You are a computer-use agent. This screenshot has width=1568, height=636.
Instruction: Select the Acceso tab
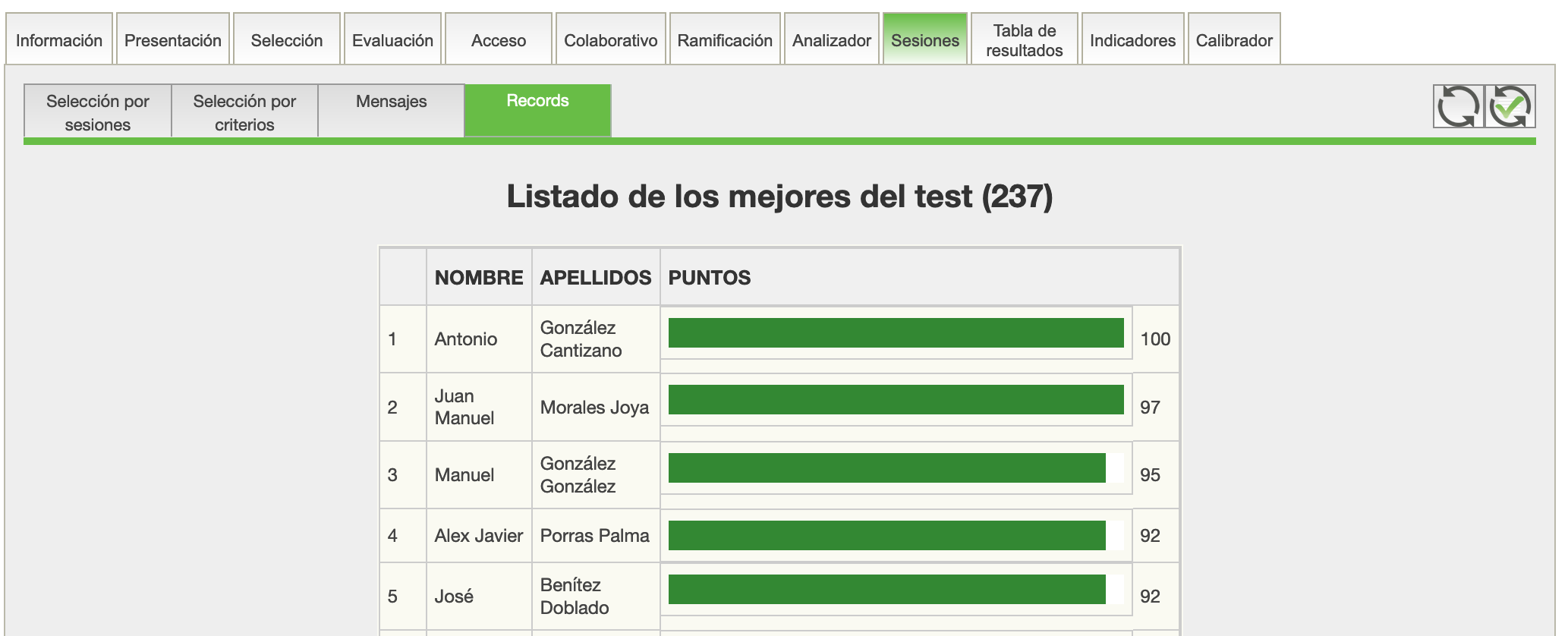(499, 40)
